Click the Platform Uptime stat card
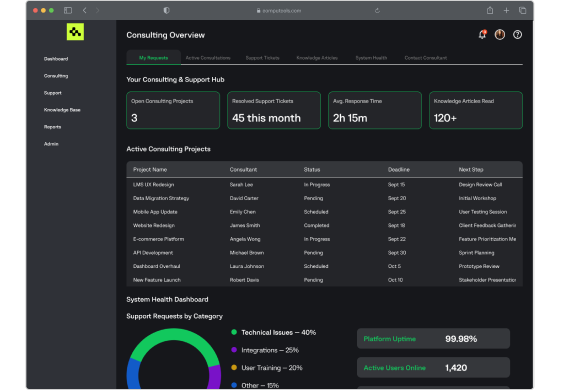The image size is (561, 390). (433, 338)
